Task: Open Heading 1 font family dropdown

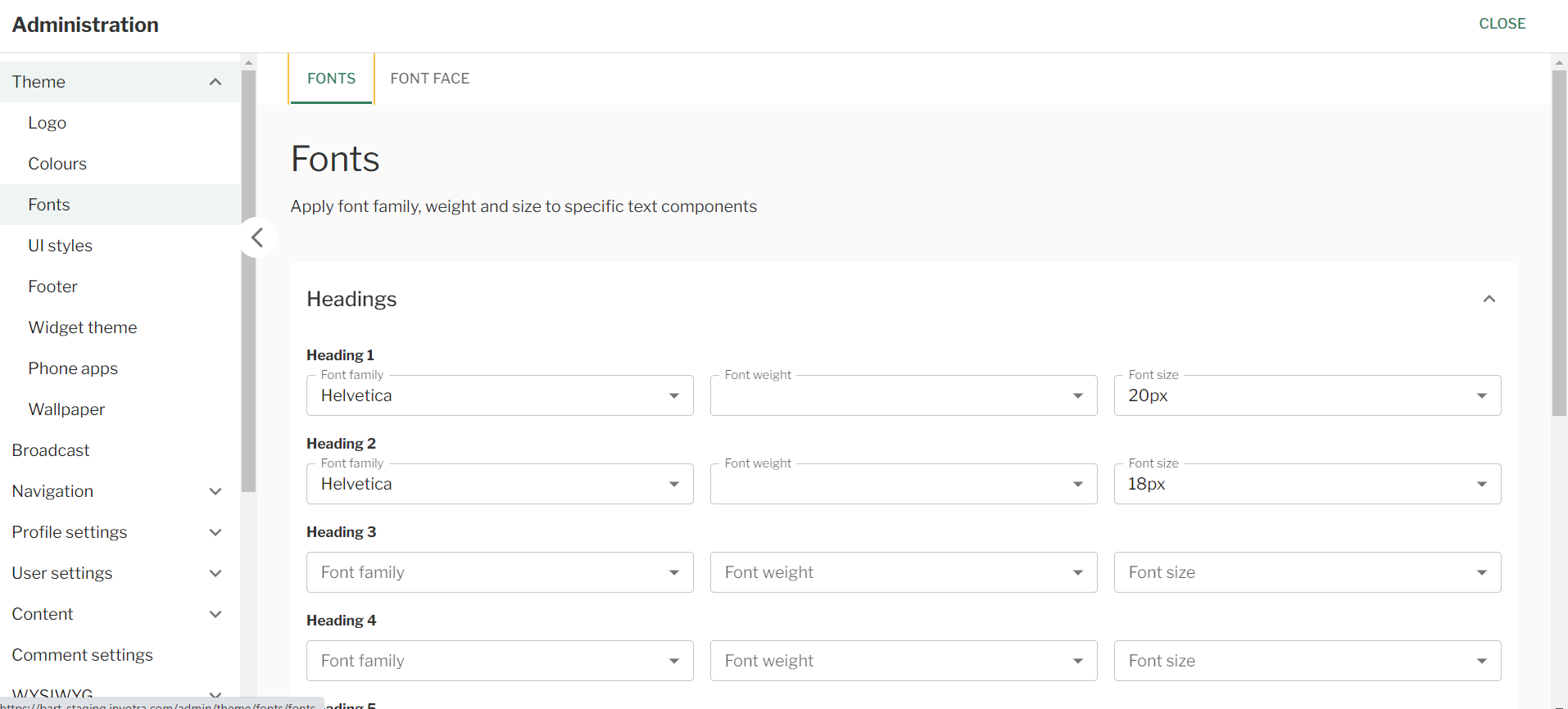Action: [499, 396]
